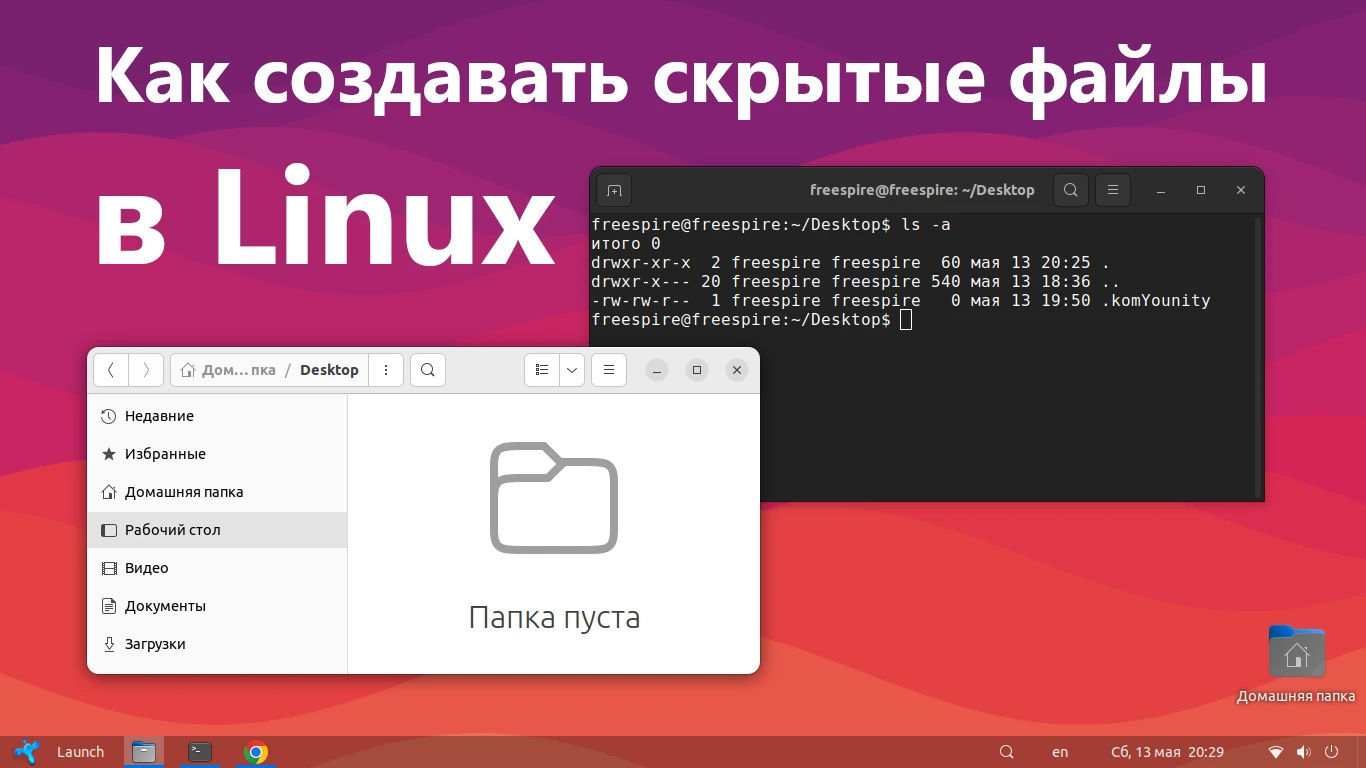
Task: Click 'итого 0' line in terminal
Action: pos(626,244)
